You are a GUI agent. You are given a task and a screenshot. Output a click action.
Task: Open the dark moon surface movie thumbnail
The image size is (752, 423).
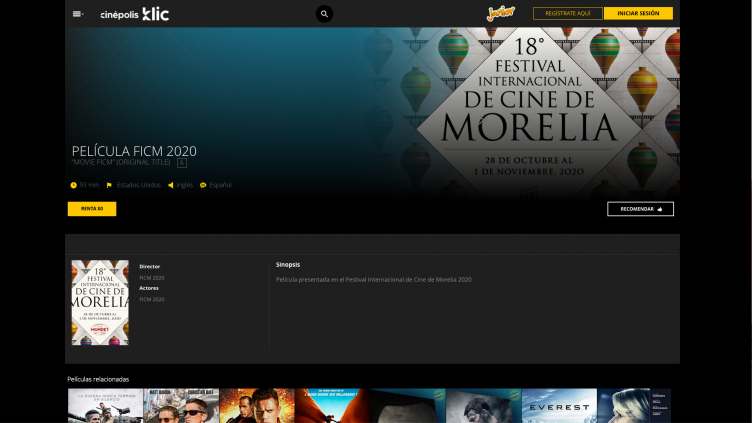(408, 406)
